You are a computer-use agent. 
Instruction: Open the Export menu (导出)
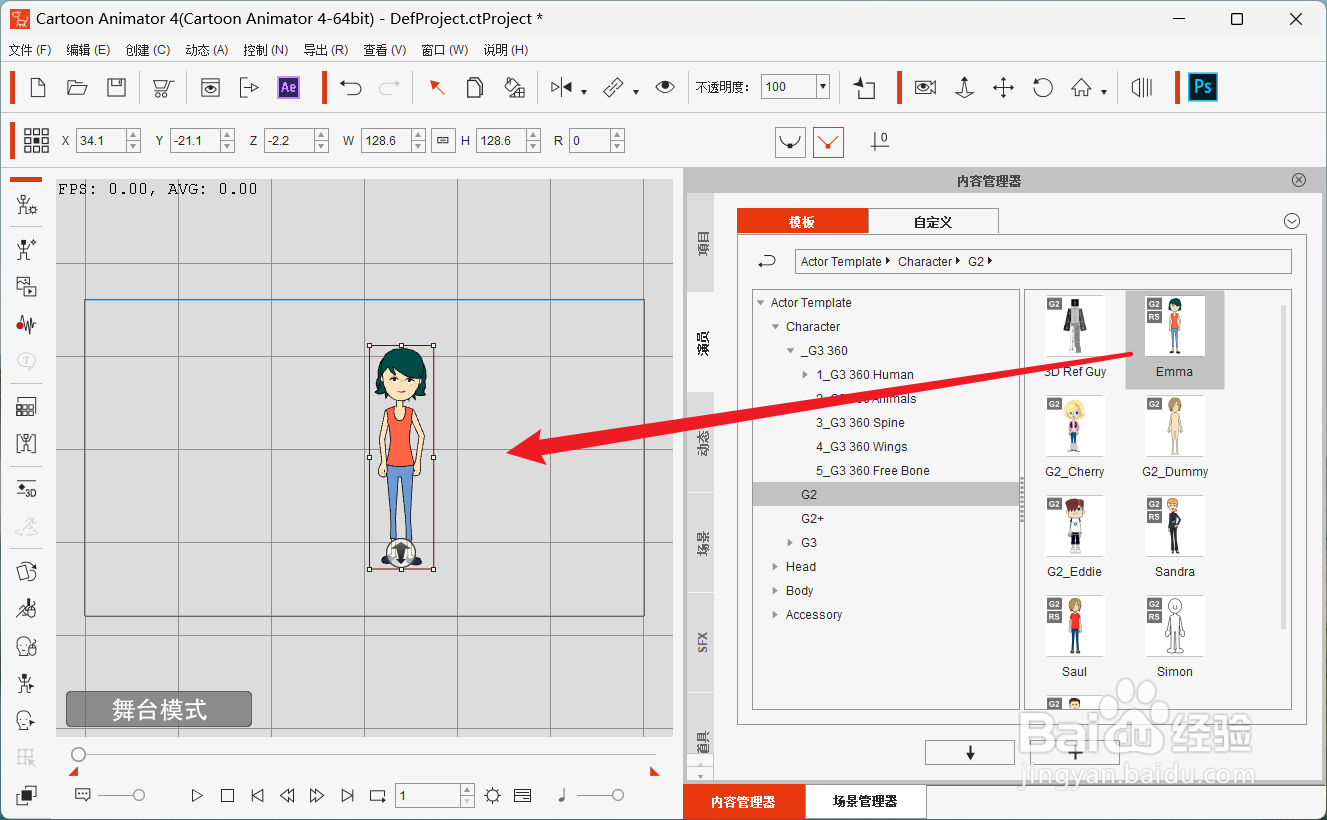325,50
